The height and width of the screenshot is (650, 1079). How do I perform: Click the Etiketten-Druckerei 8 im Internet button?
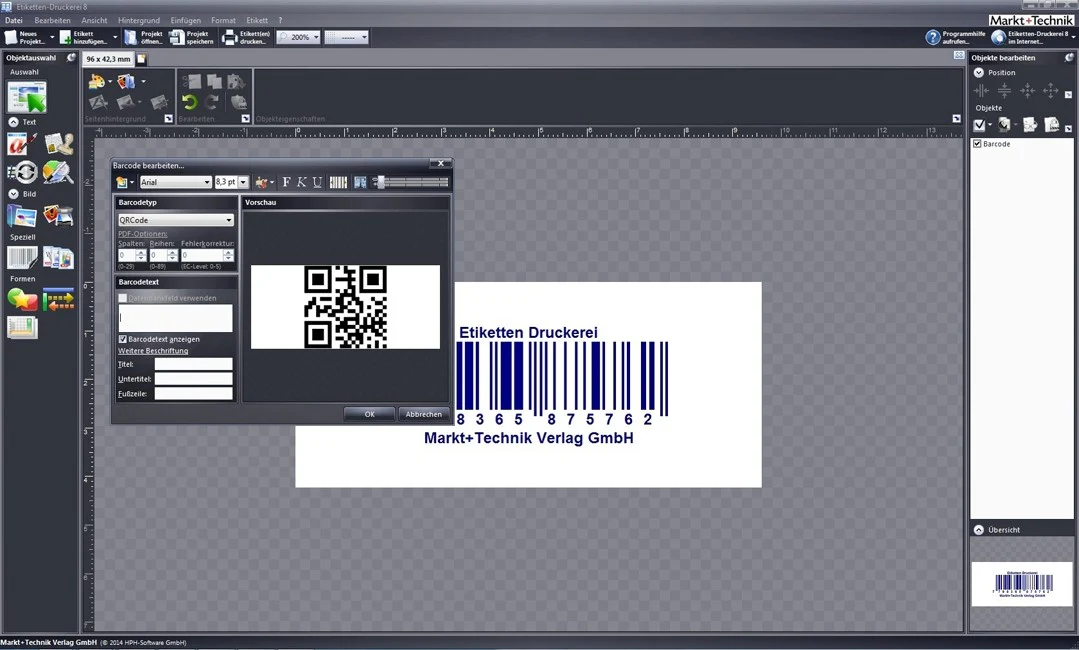[x=1032, y=37]
